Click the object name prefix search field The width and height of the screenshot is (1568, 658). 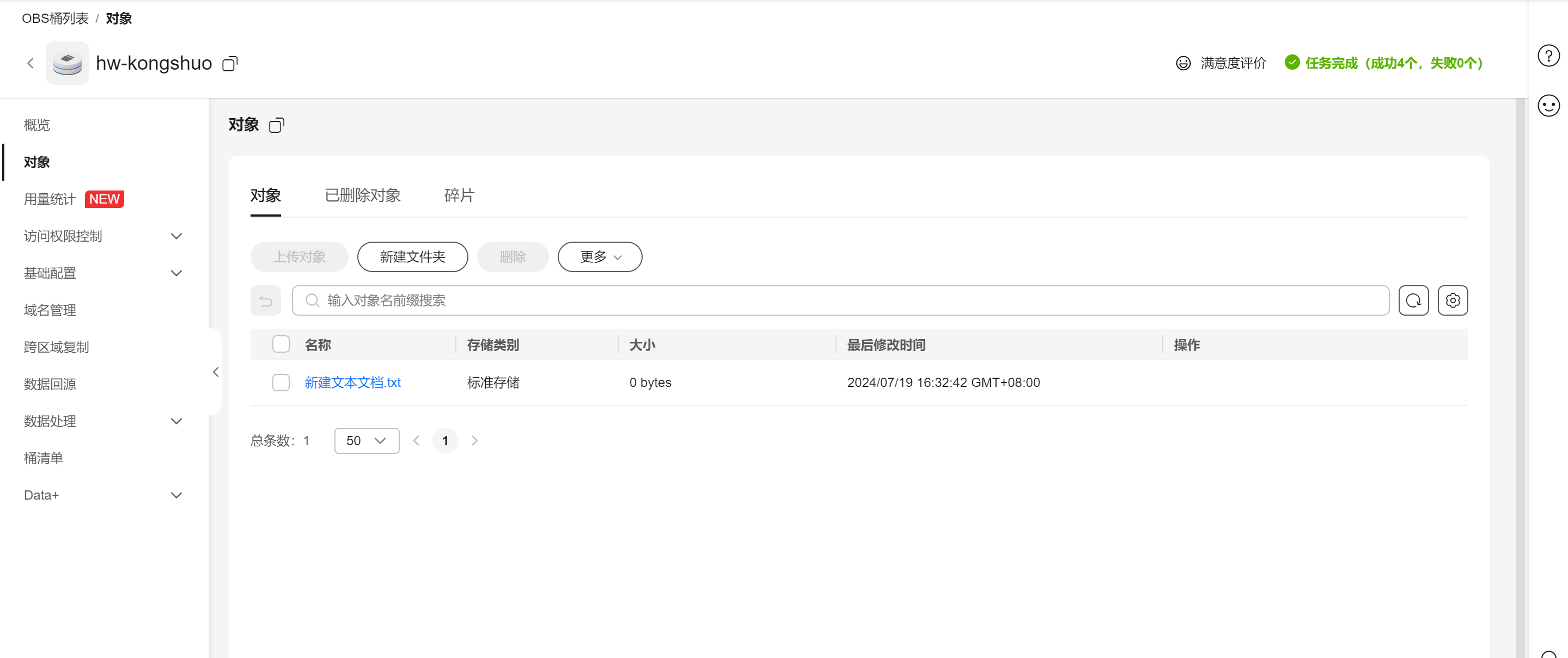click(840, 300)
